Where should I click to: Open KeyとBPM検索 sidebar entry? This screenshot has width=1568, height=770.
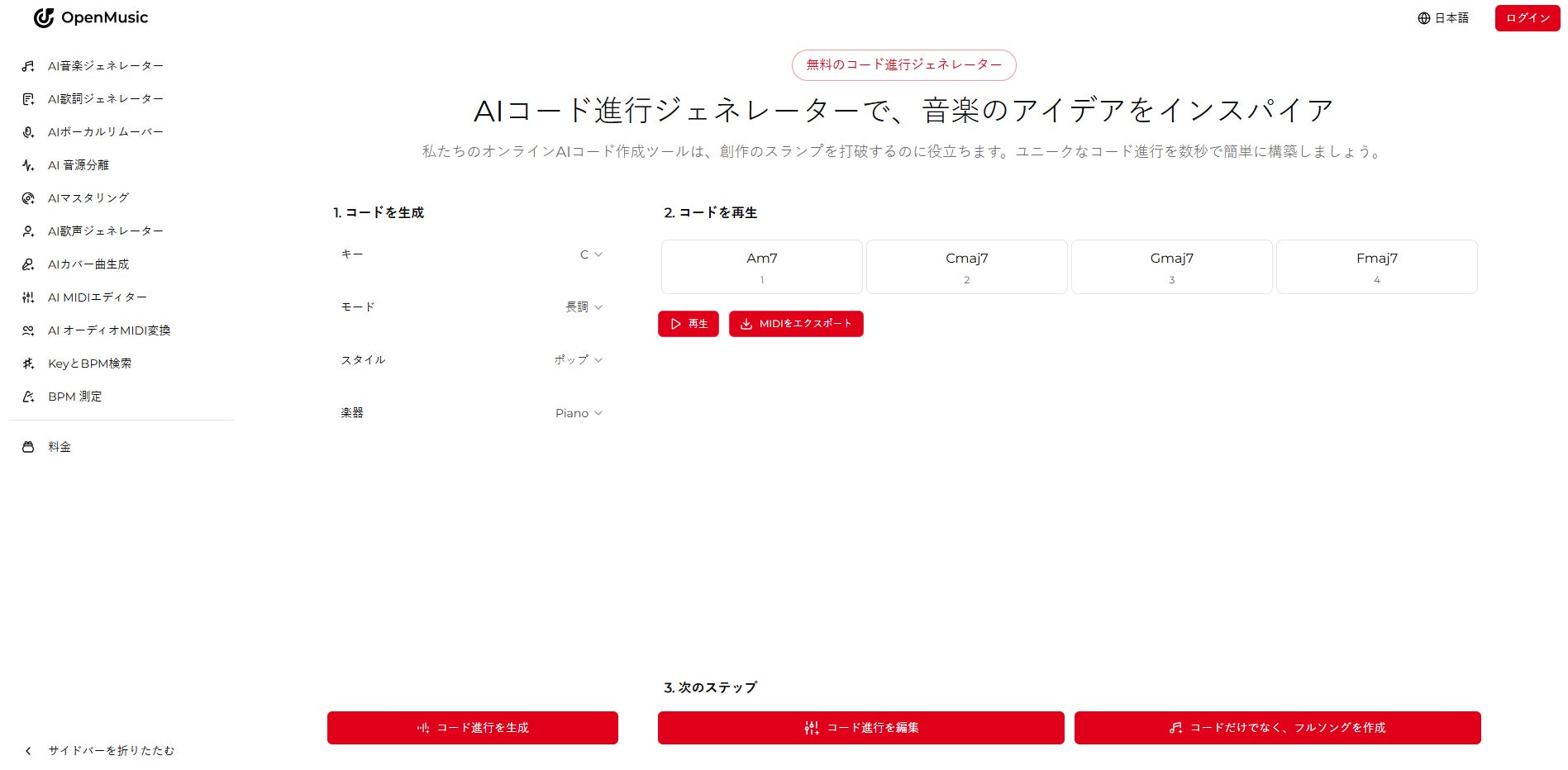89,364
